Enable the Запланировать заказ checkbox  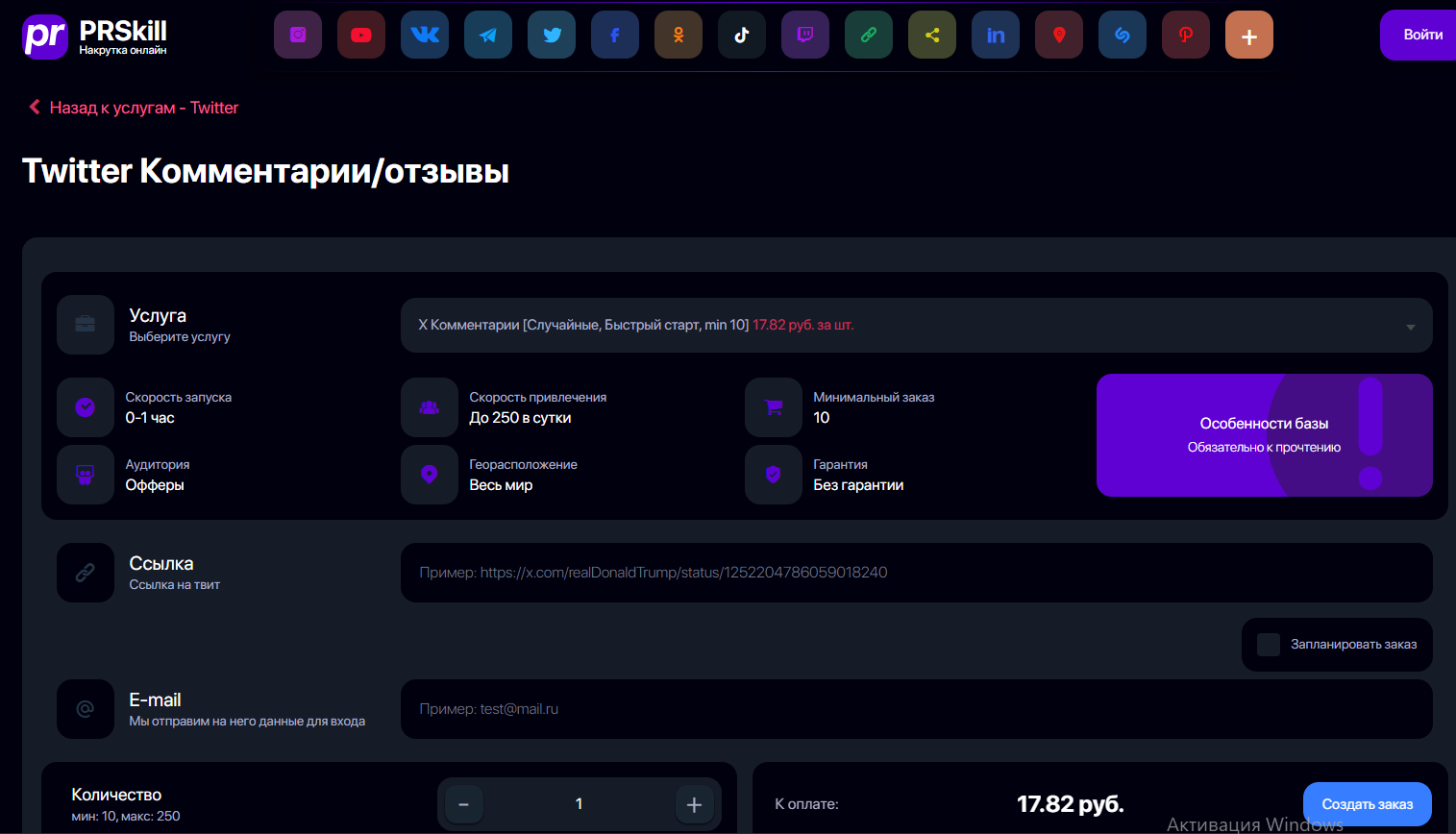pos(1269,645)
